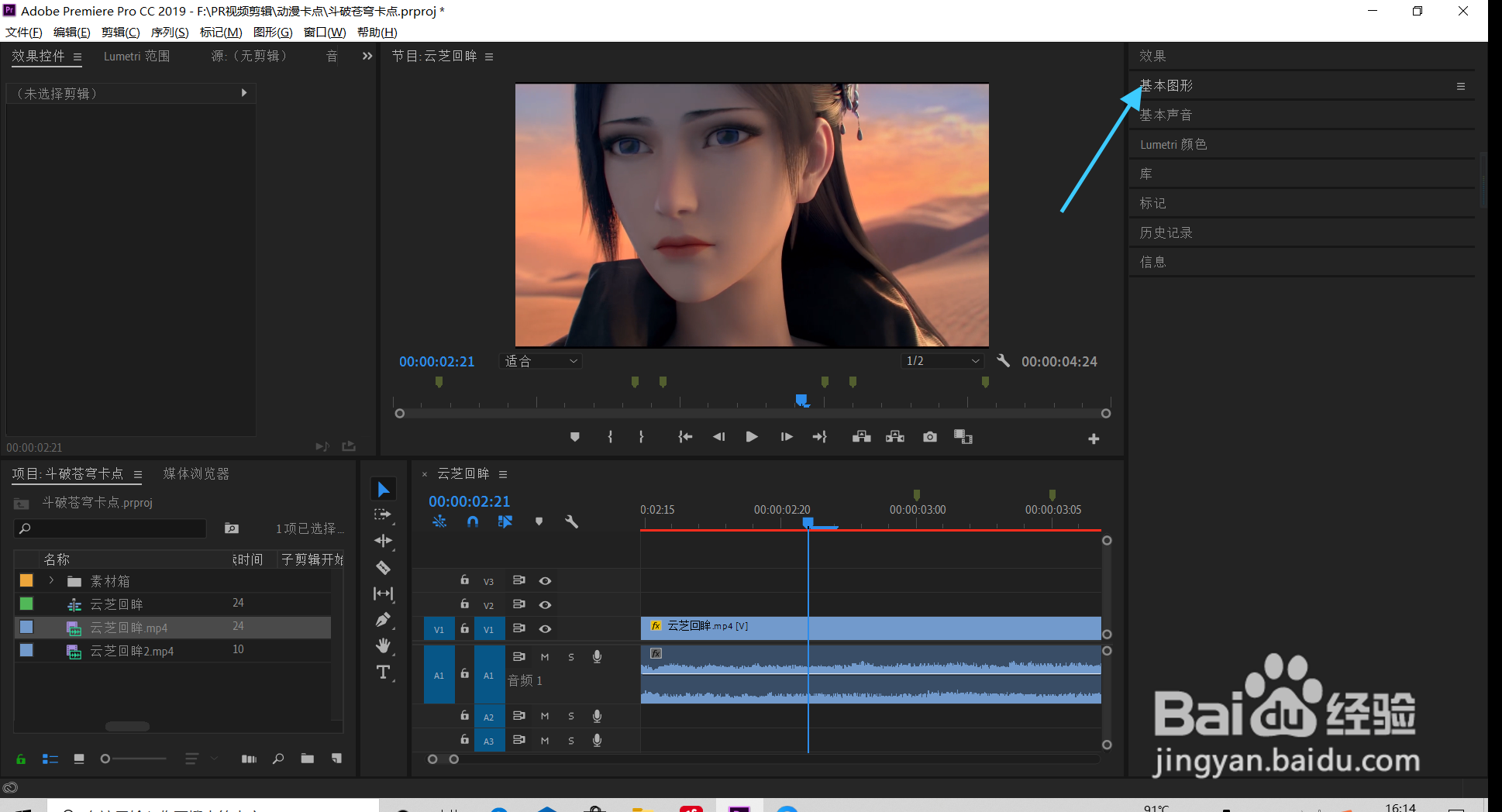Open the 窗口(W) menu
The height and width of the screenshot is (812, 1502).
coord(325,32)
